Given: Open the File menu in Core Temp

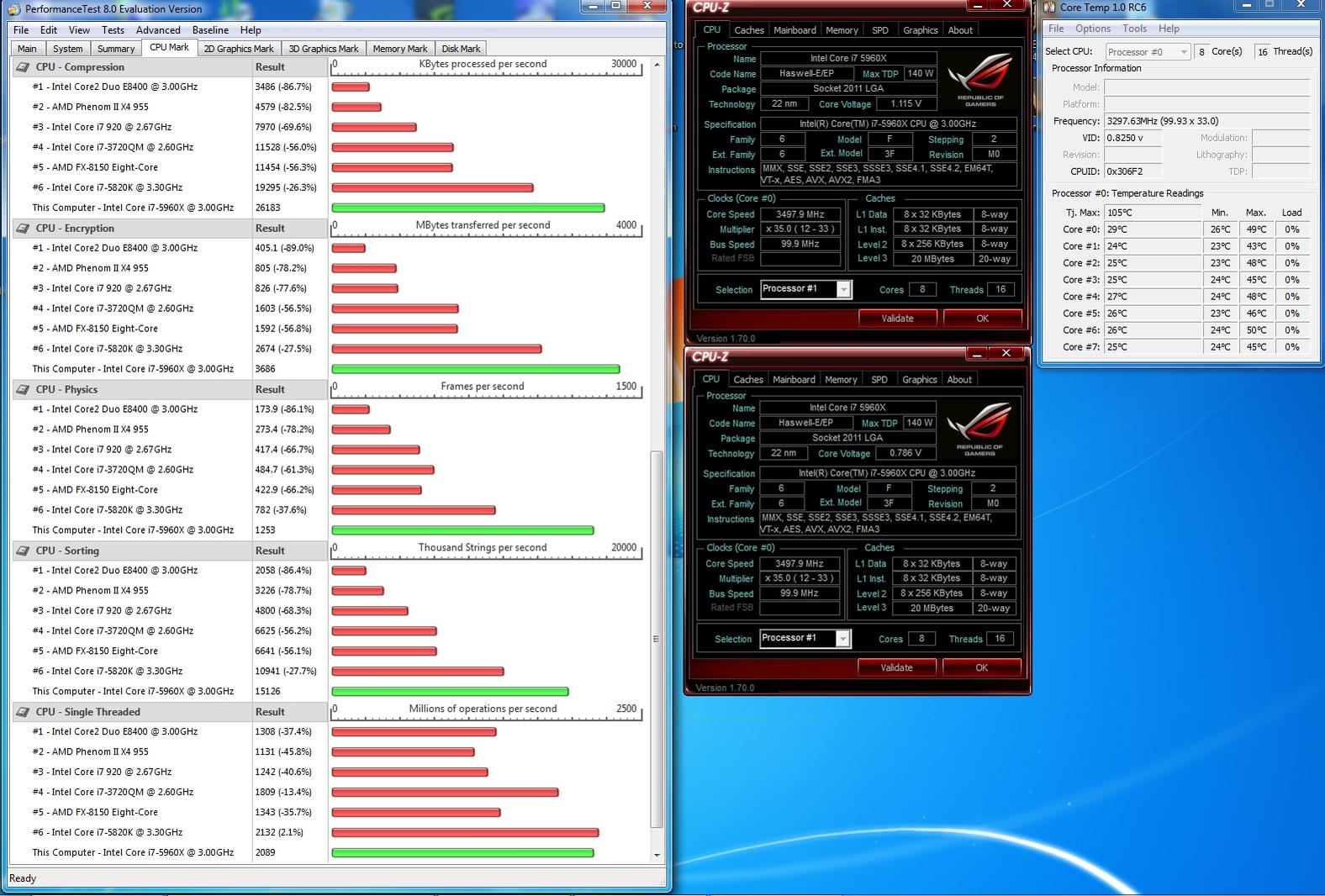Looking at the screenshot, I should point(1056,29).
